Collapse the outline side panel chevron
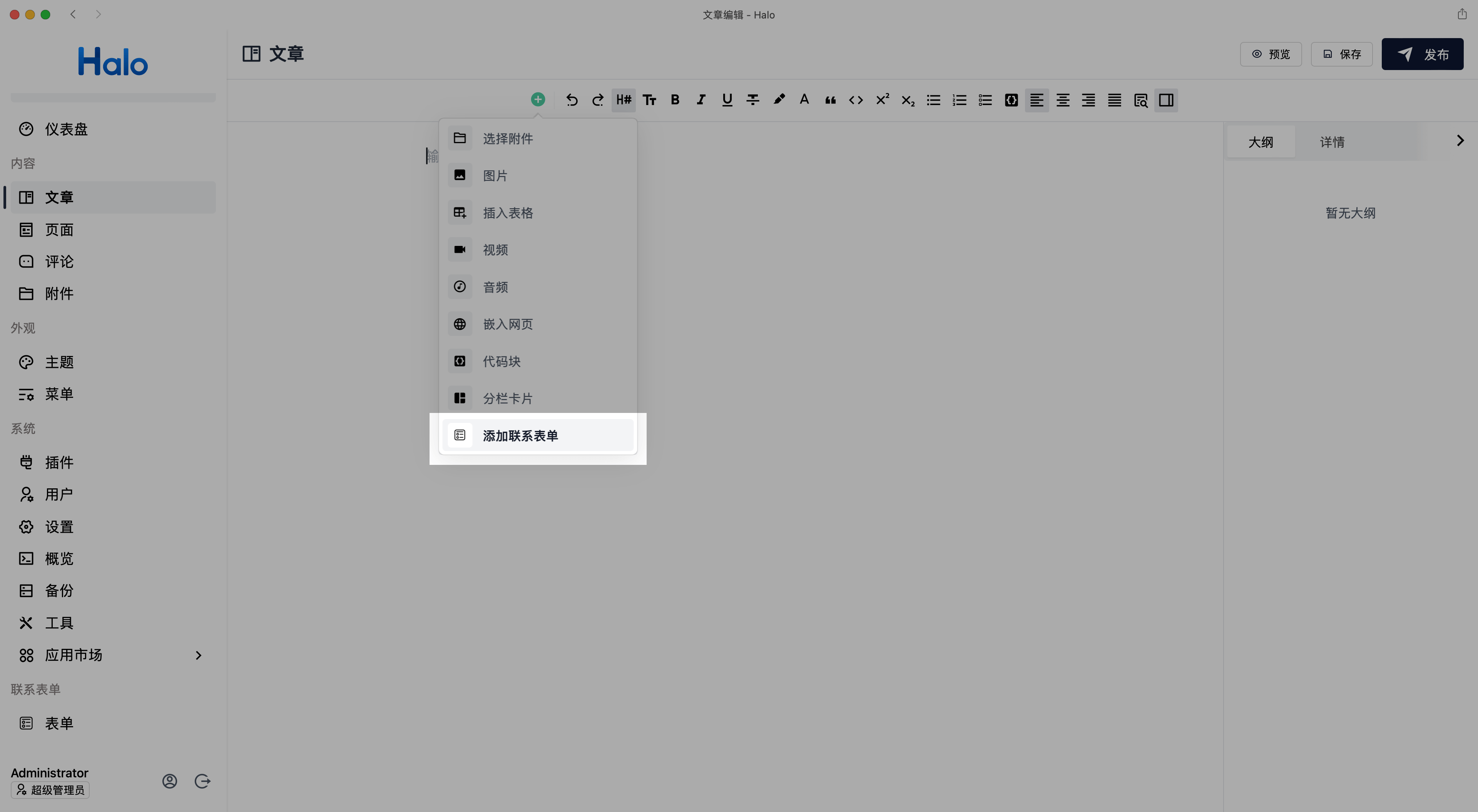This screenshot has width=1478, height=812. click(x=1460, y=140)
